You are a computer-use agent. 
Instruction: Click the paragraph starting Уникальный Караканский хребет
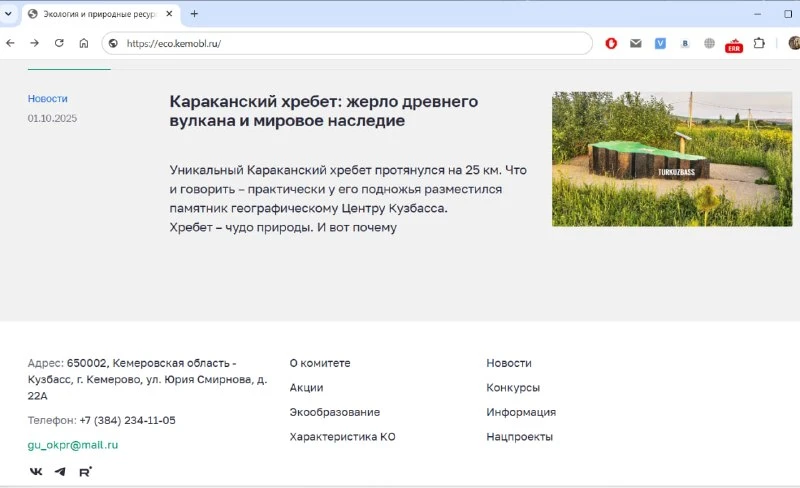coord(348,199)
